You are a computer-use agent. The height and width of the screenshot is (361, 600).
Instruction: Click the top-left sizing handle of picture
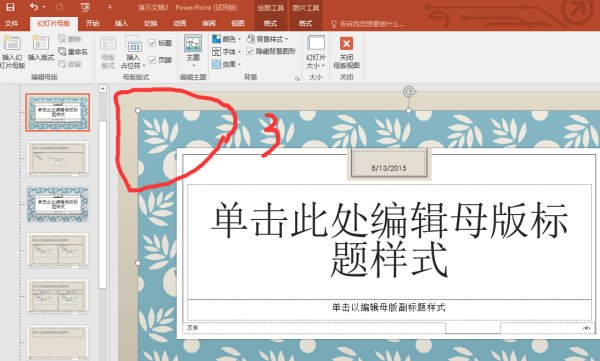[x=138, y=111]
